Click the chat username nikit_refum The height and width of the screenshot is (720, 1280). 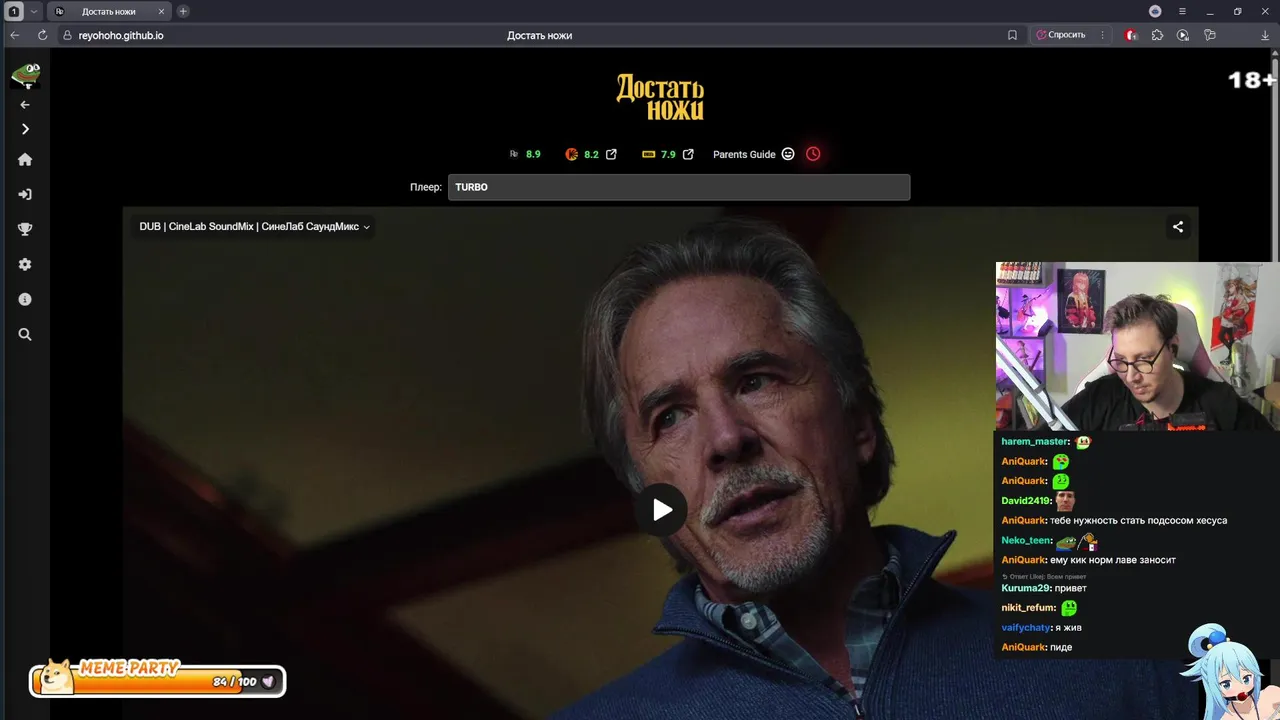[x=1028, y=608]
